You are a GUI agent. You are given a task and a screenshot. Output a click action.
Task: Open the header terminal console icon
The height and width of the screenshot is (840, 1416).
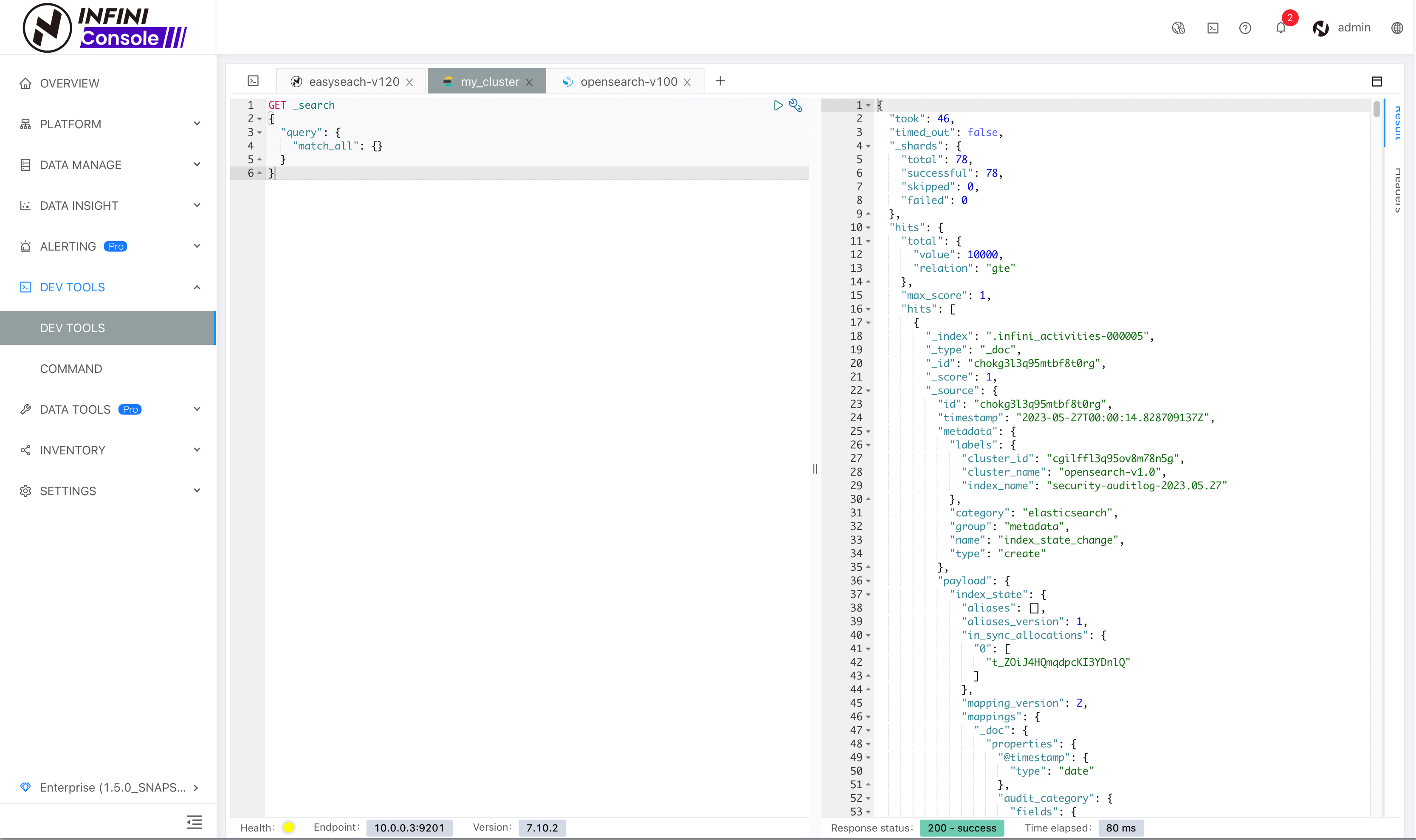coord(1213,28)
